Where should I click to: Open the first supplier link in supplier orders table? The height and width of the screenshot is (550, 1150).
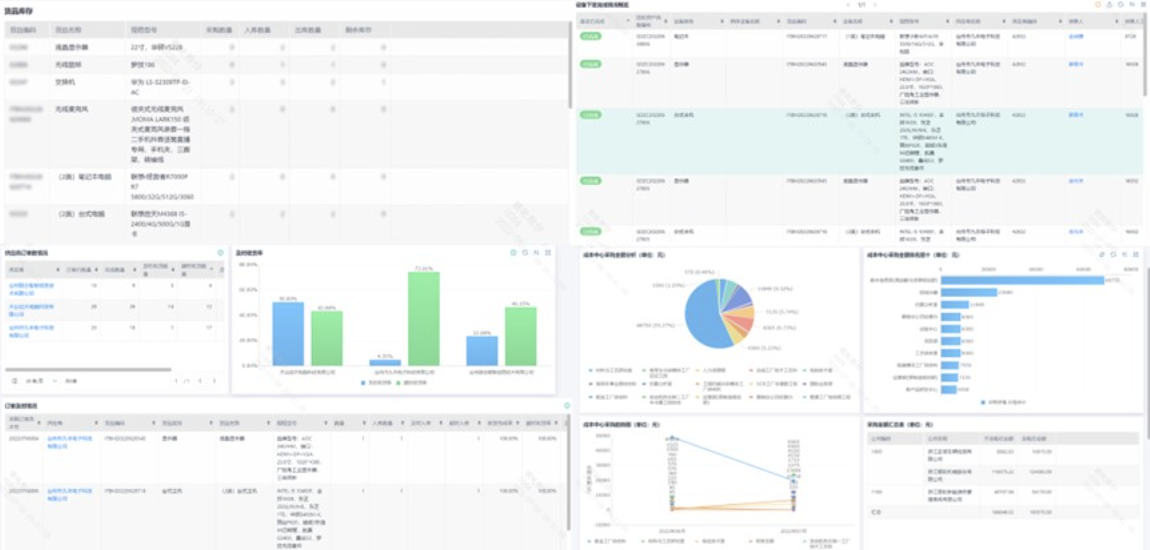[x=30, y=287]
